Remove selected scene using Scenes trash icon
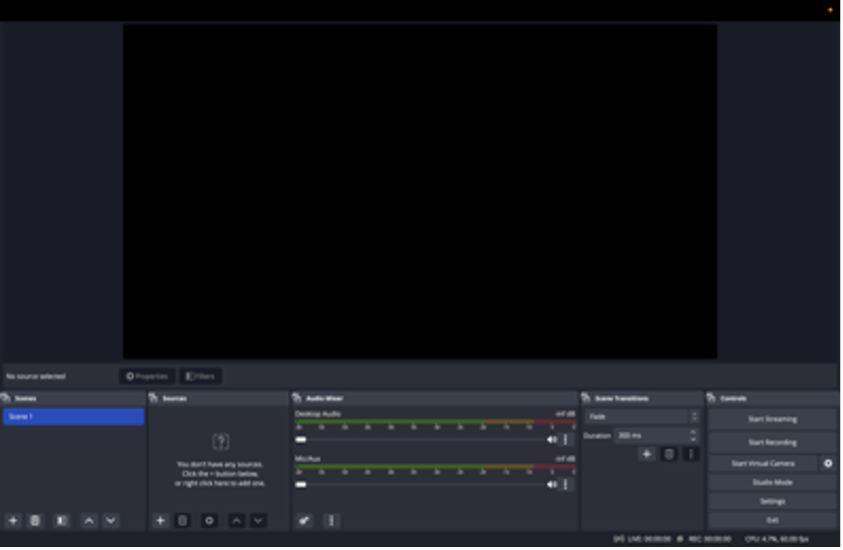This screenshot has width=843, height=550. [35, 522]
